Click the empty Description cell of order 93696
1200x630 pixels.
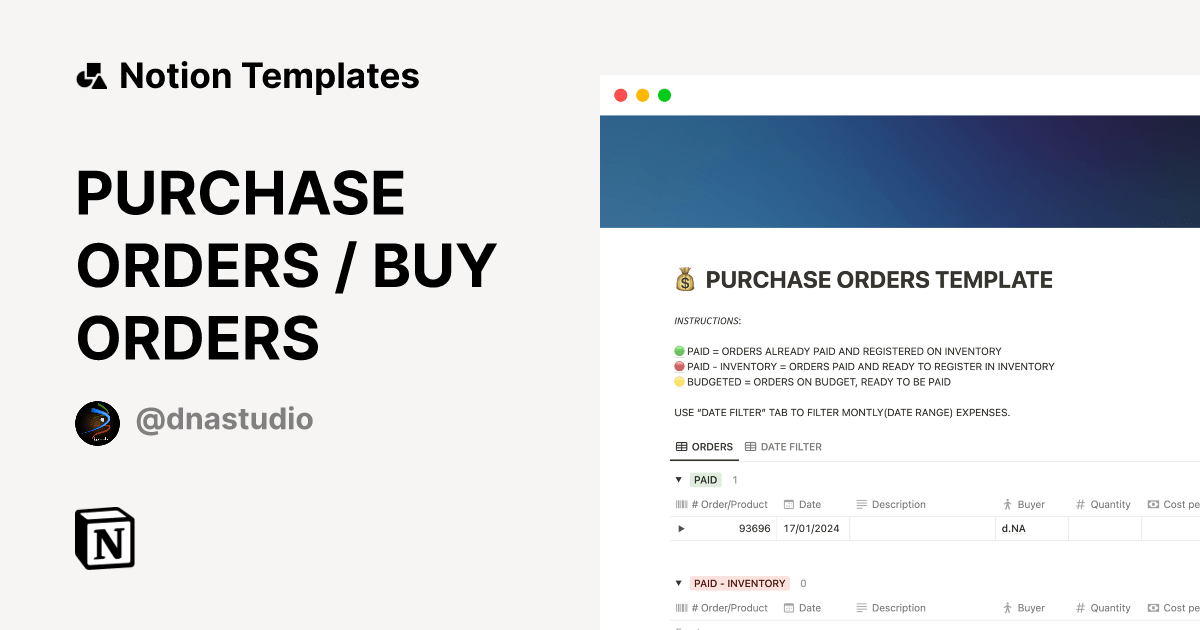(x=922, y=528)
